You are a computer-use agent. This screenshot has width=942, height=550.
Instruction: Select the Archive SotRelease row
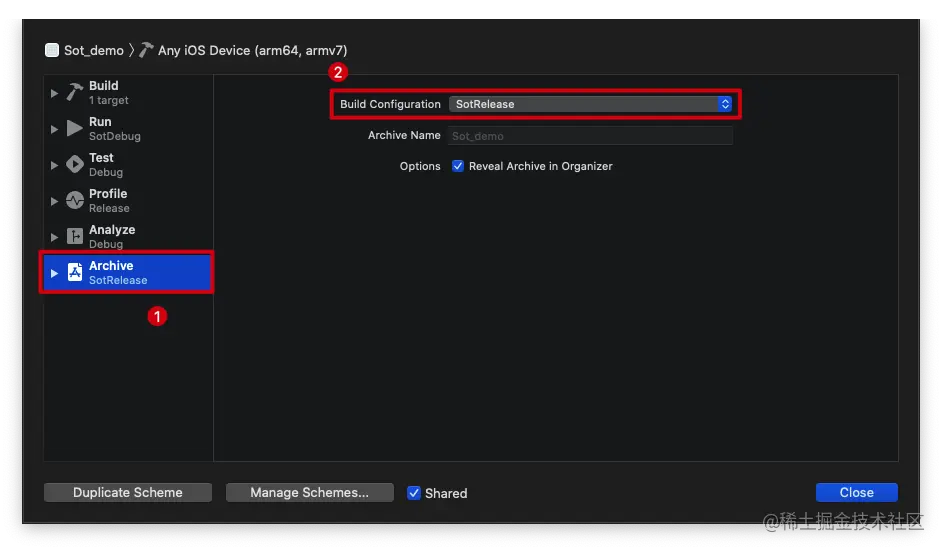(127, 272)
